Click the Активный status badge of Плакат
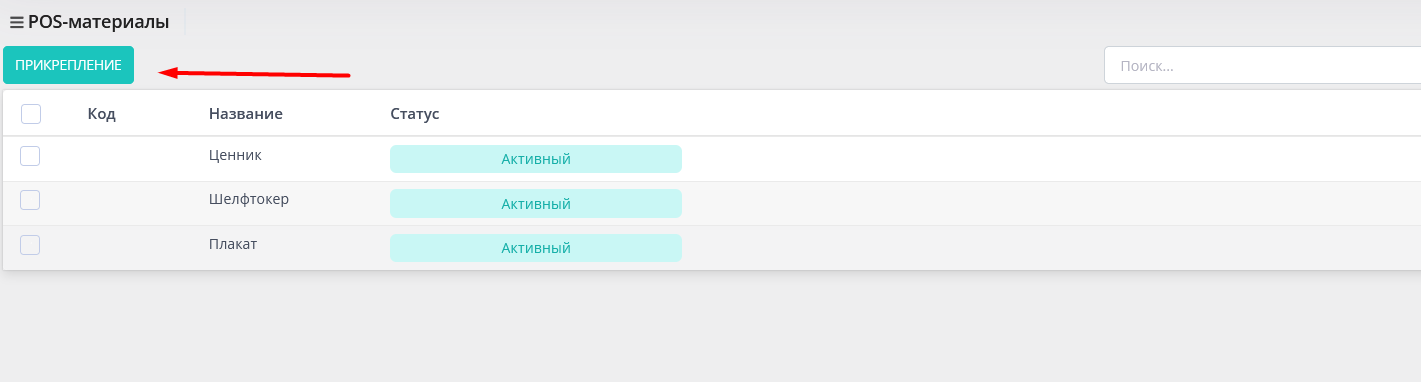 [x=536, y=248]
